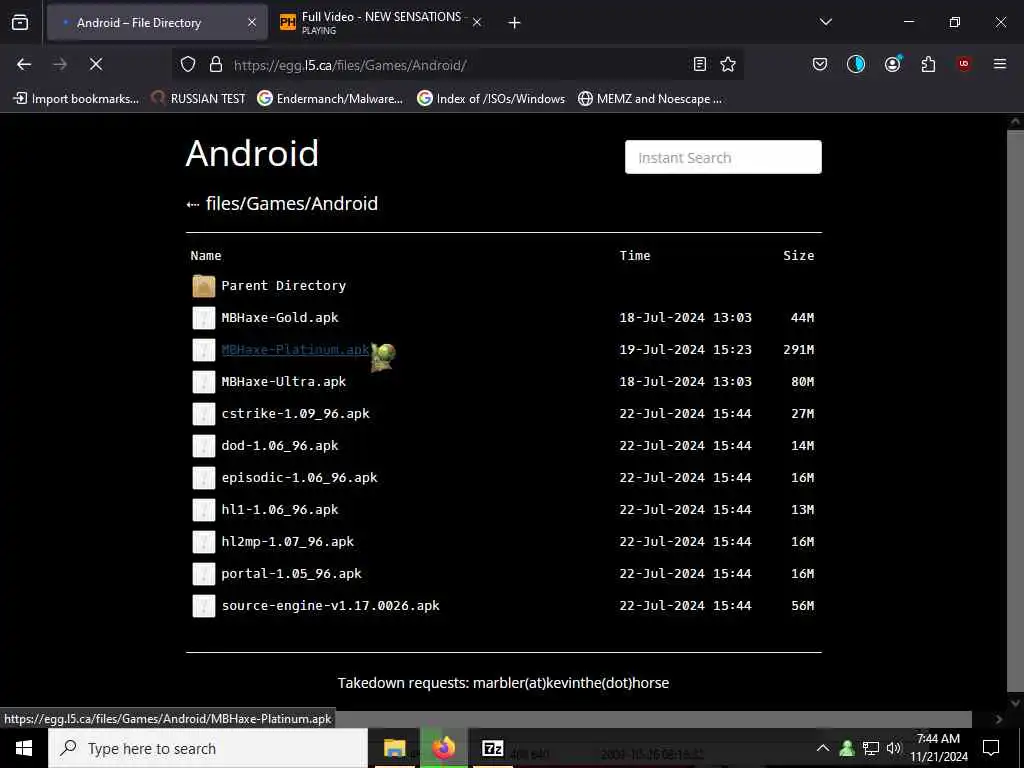Show hidden system tray icons
Viewport: 1024px width, 768px height.
pos(823,748)
